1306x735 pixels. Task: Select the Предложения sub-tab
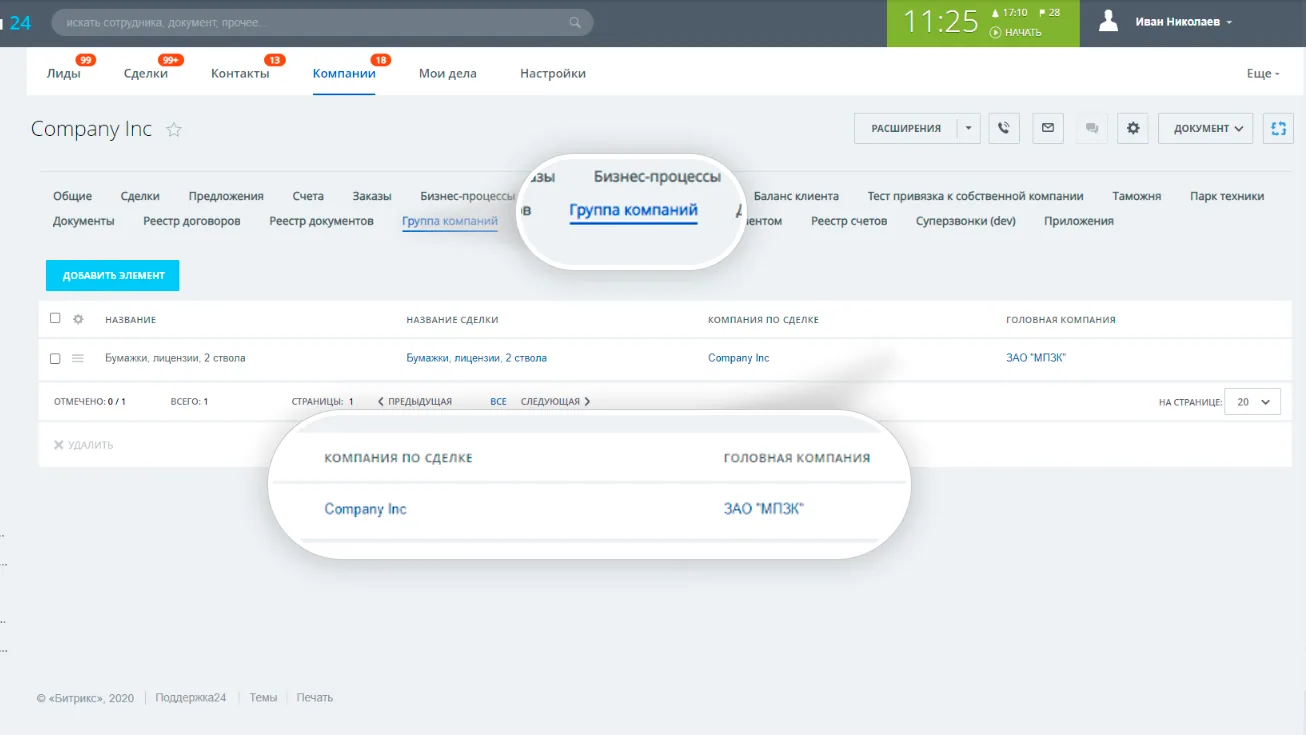coord(226,196)
